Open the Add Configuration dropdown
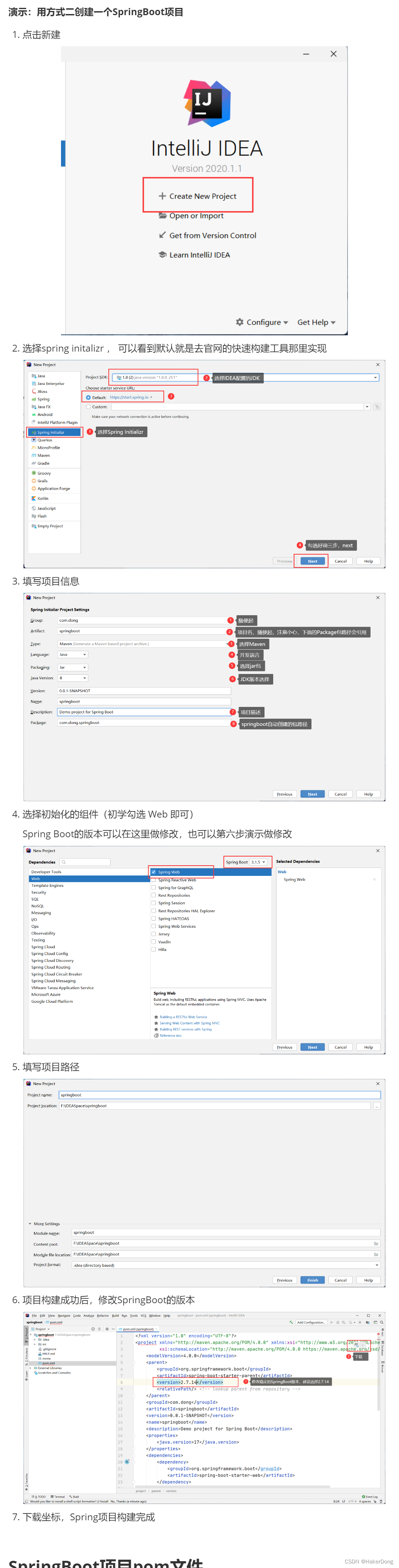399x1568 pixels. pos(311,1323)
